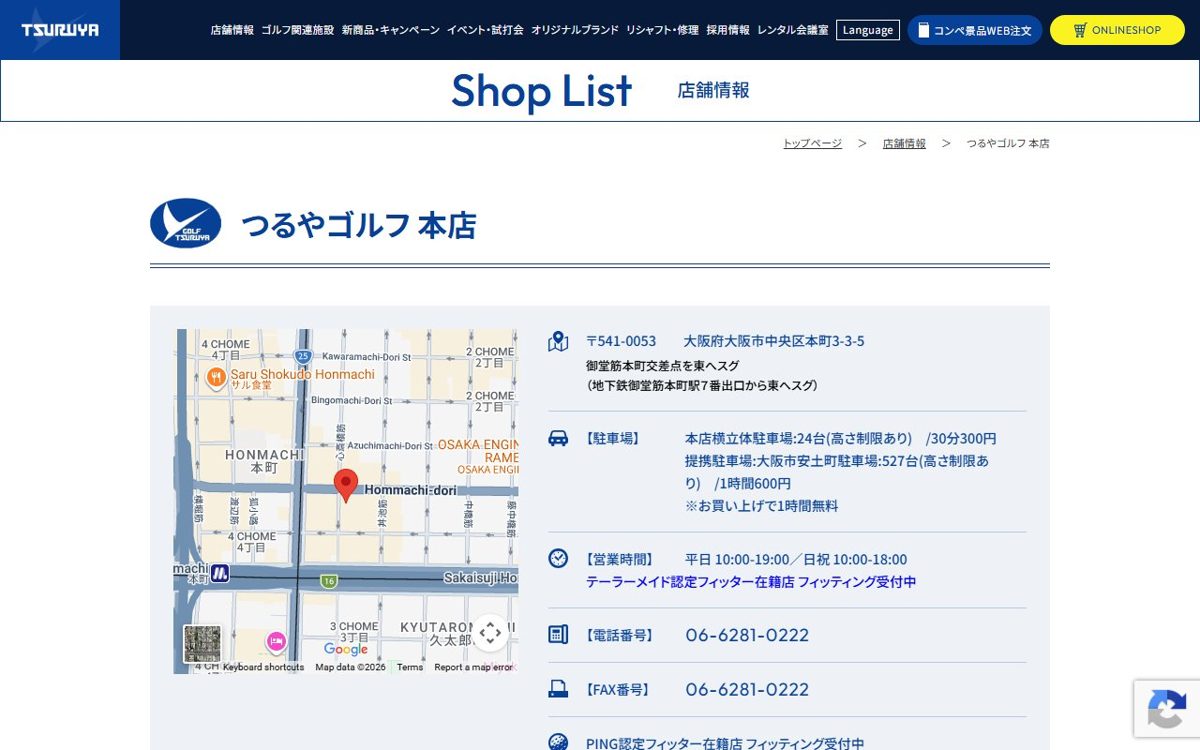Open the Language selector
Screen dimensions: 1200x750
click(868, 30)
